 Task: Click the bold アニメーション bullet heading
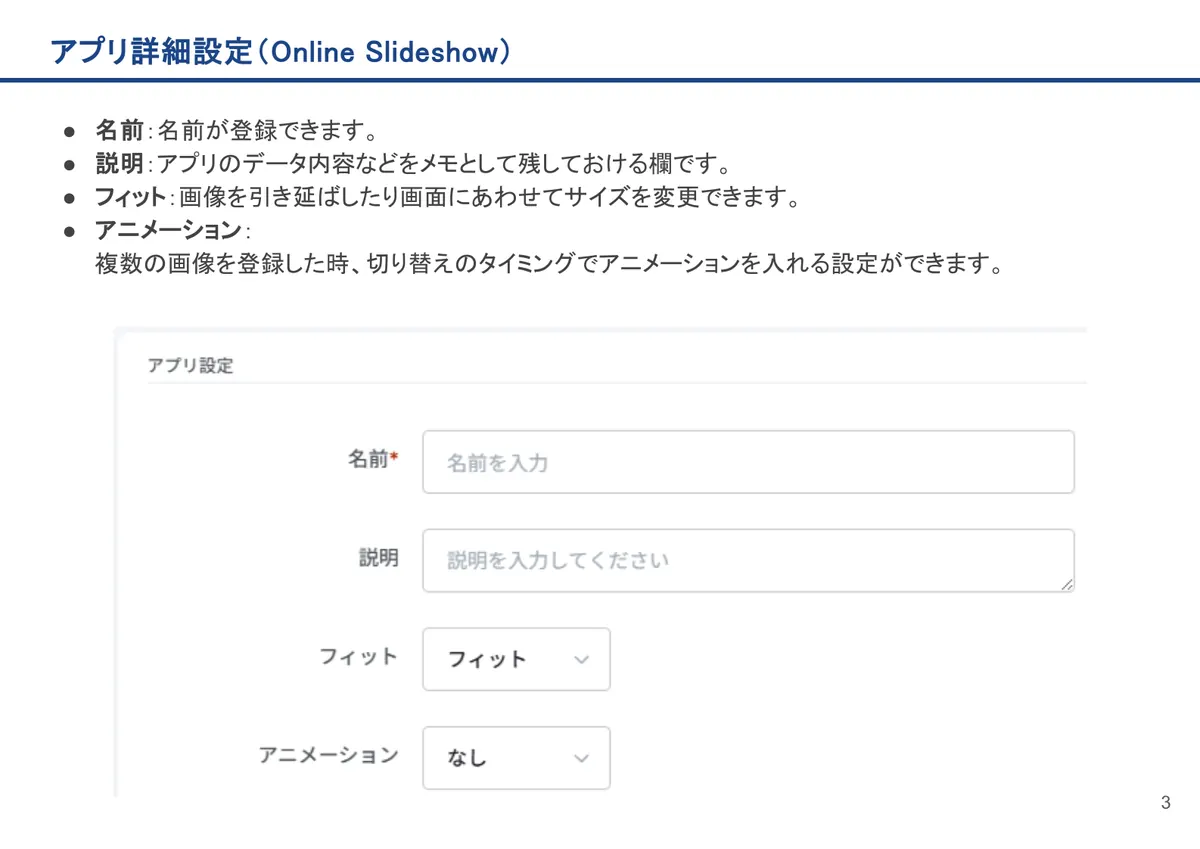click(167, 230)
